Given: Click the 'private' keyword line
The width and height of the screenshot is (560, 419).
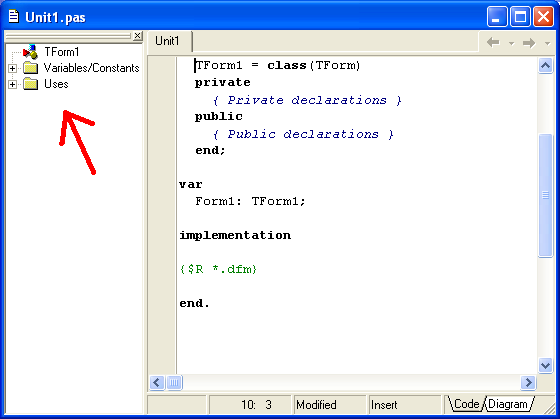Looking at the screenshot, I should [222, 83].
